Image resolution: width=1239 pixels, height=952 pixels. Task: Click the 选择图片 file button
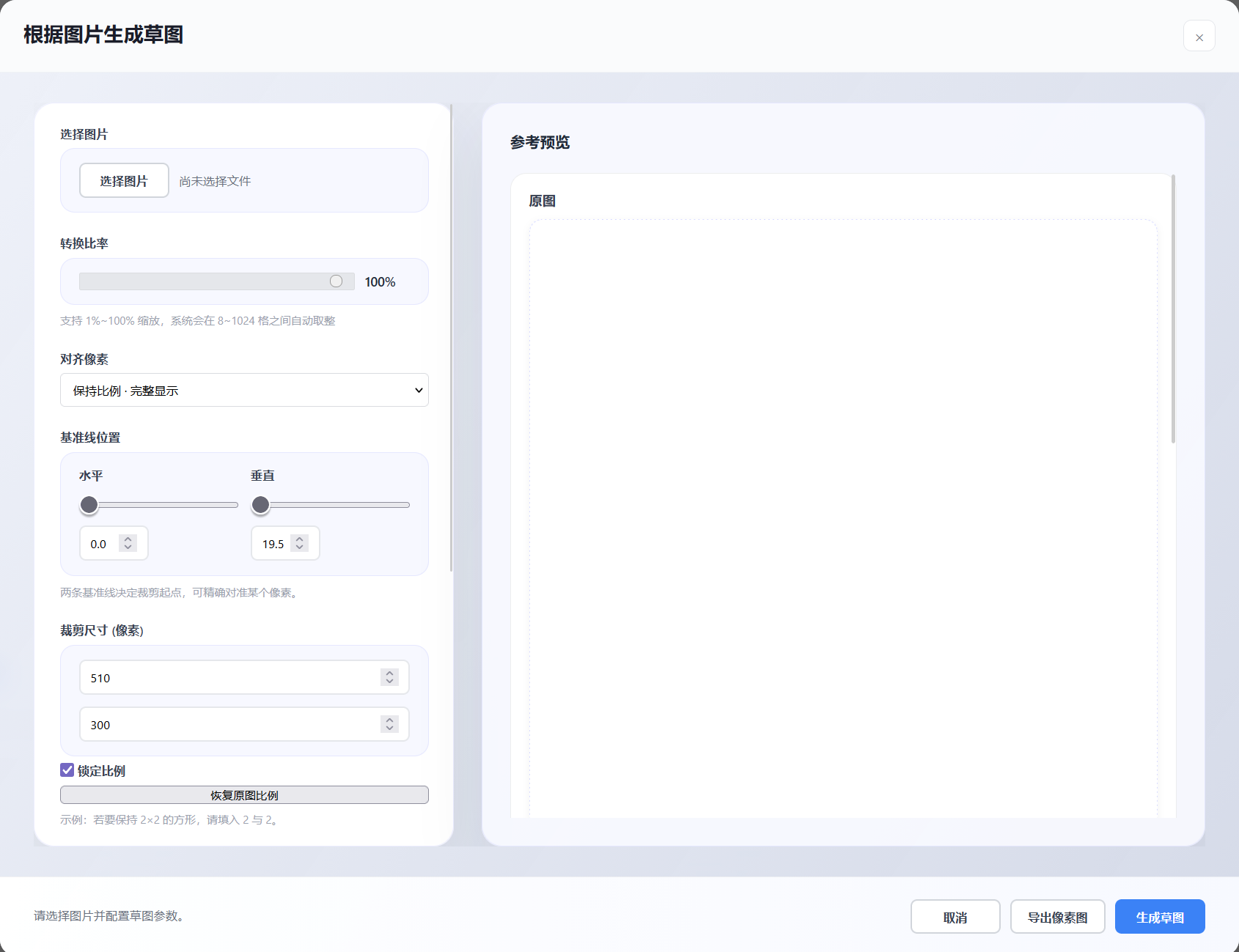pyautogui.click(x=124, y=181)
